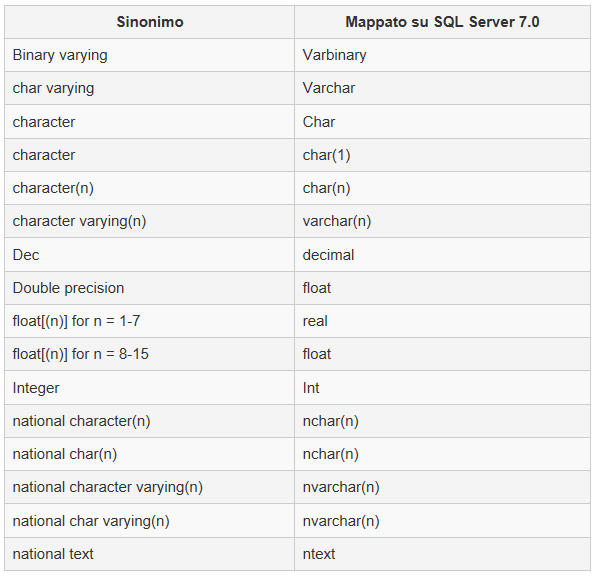Click the Integer cell

tap(150, 388)
